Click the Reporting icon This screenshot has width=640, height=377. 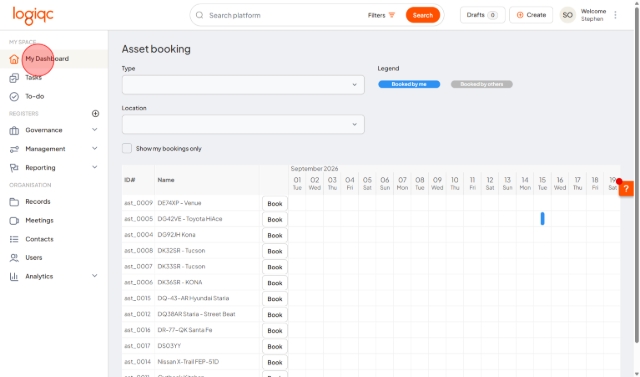[14, 168]
